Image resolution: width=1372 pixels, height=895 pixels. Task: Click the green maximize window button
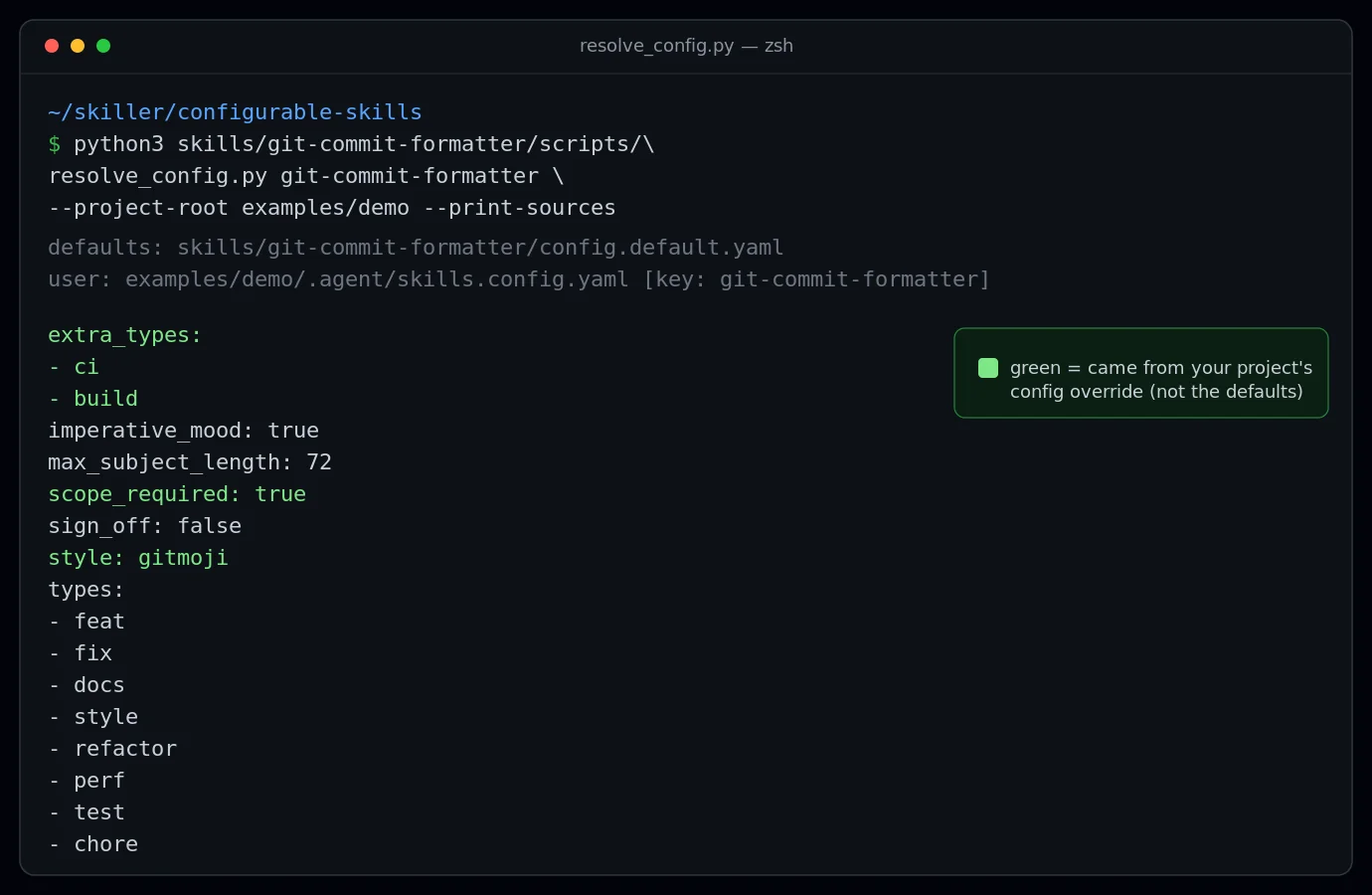point(103,46)
